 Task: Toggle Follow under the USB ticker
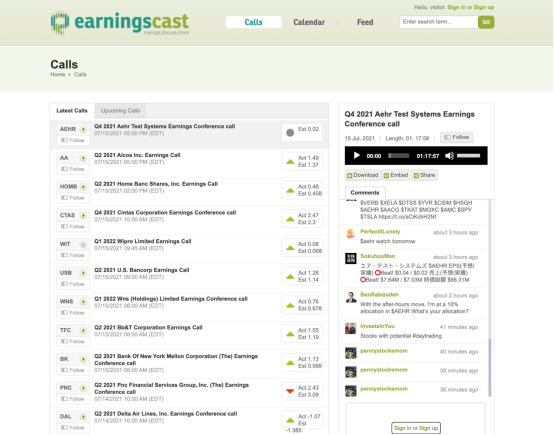click(73, 284)
